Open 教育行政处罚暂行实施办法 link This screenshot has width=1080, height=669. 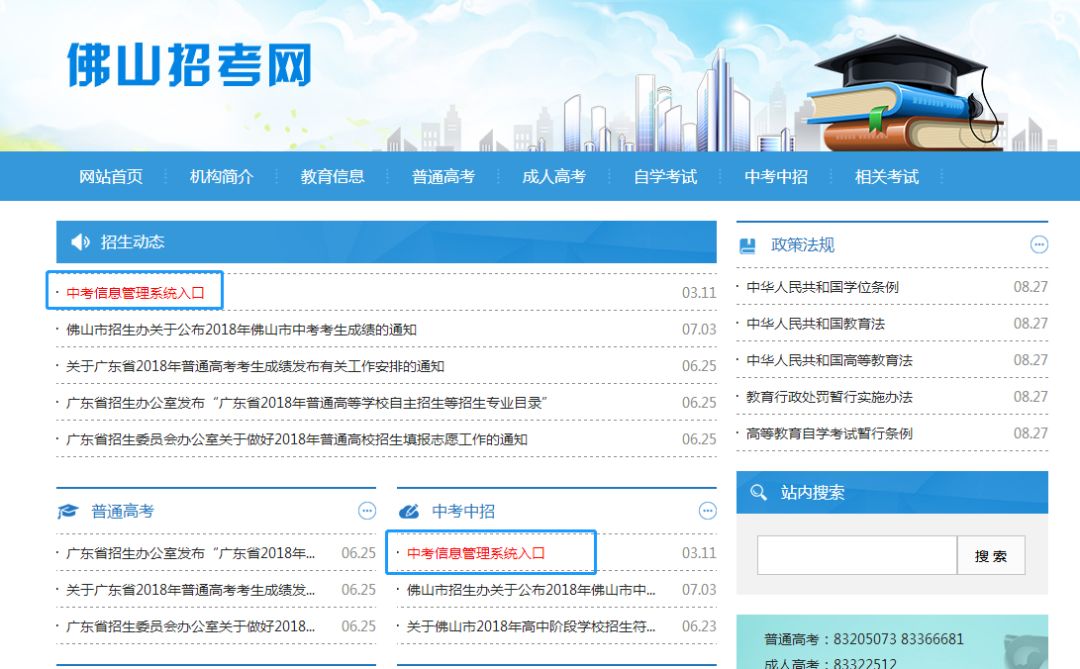click(829, 397)
